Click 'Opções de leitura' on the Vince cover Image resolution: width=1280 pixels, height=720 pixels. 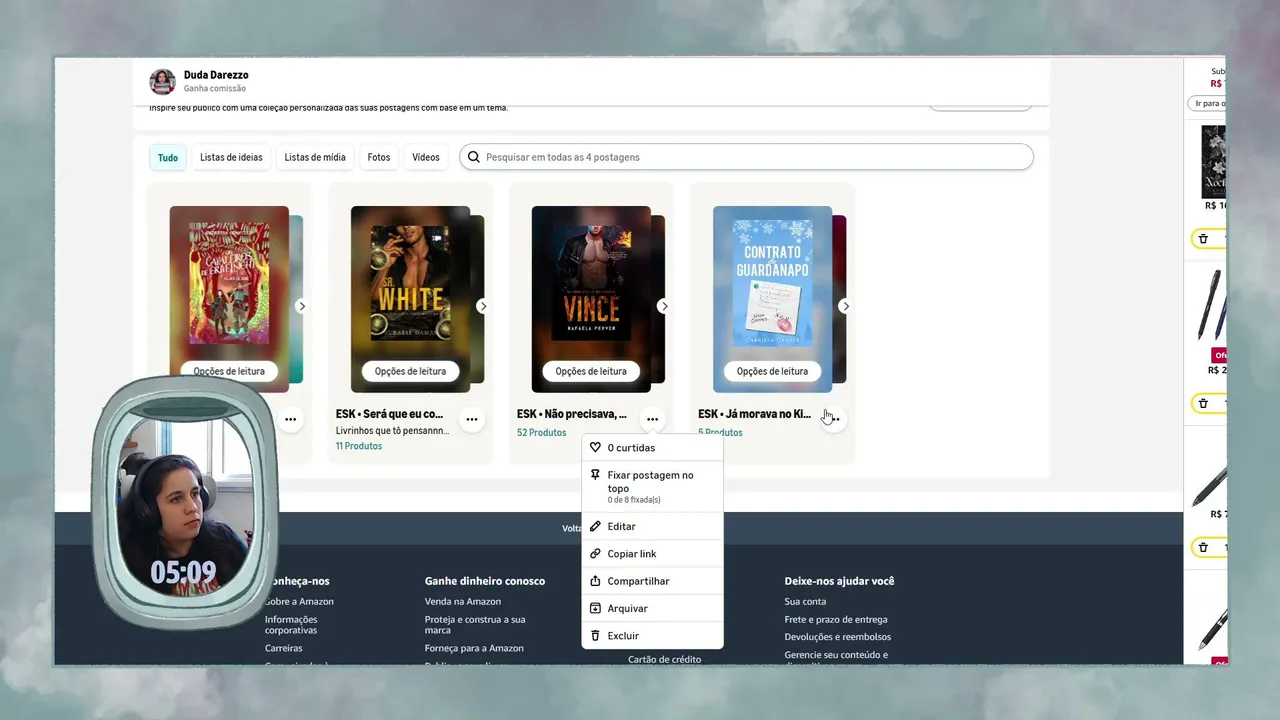(591, 371)
